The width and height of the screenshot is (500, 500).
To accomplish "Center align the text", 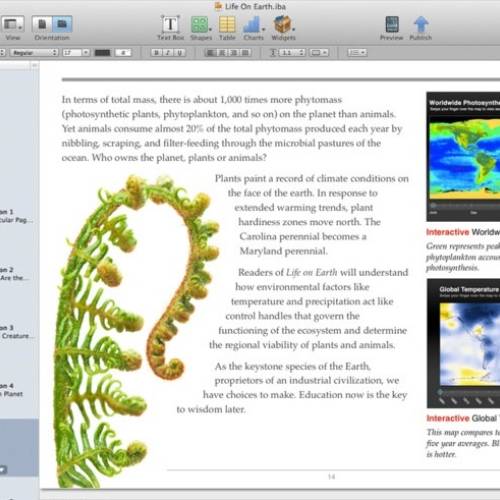I will pos(222,53).
